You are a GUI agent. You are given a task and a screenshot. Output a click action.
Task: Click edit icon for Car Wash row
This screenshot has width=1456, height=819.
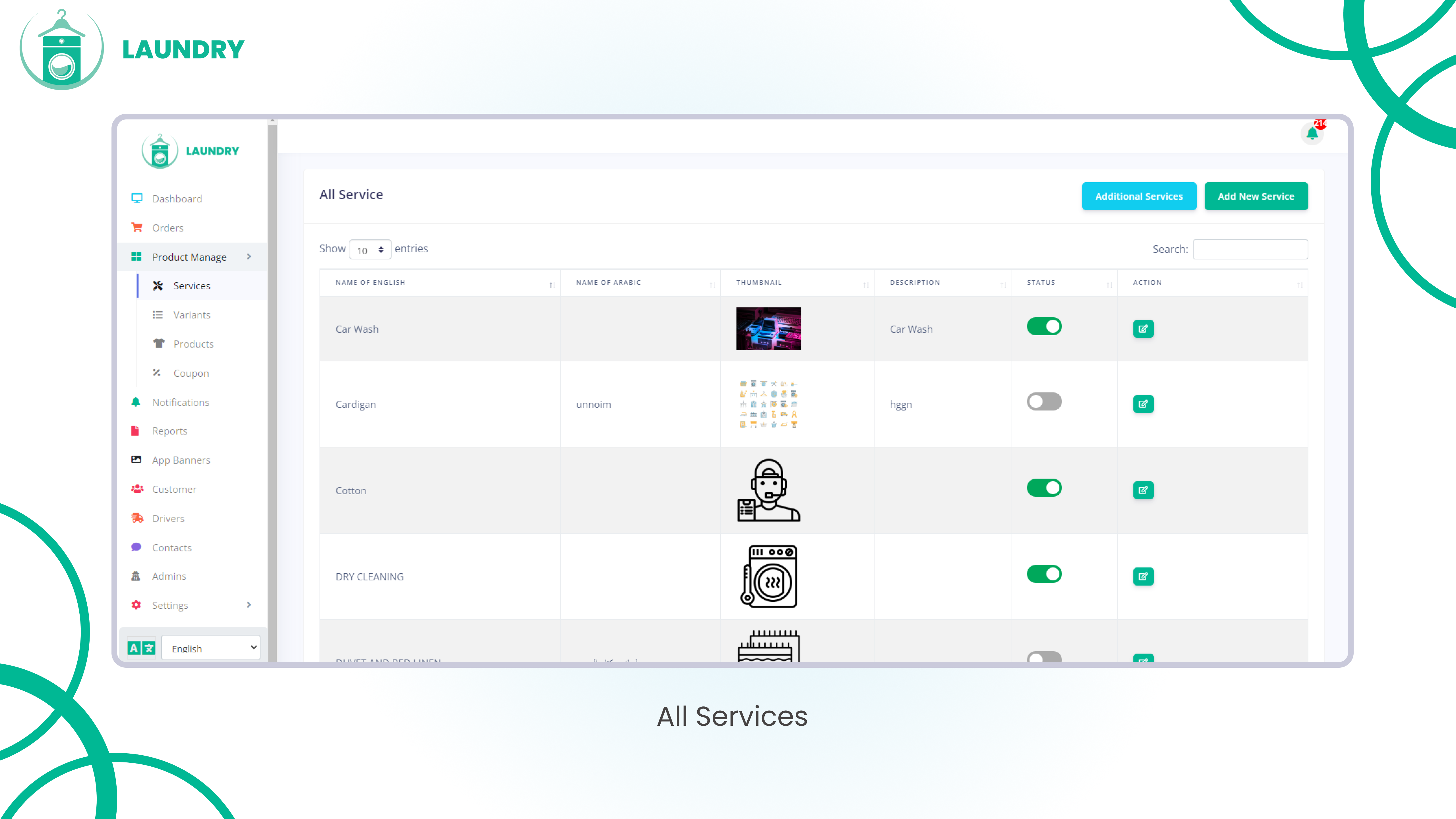tap(1143, 328)
